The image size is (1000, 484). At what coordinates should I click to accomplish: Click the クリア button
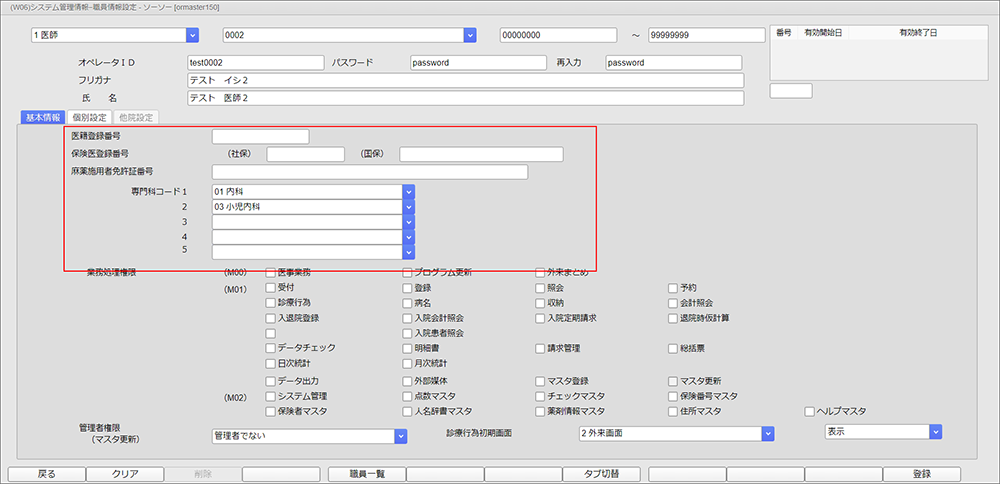125,474
